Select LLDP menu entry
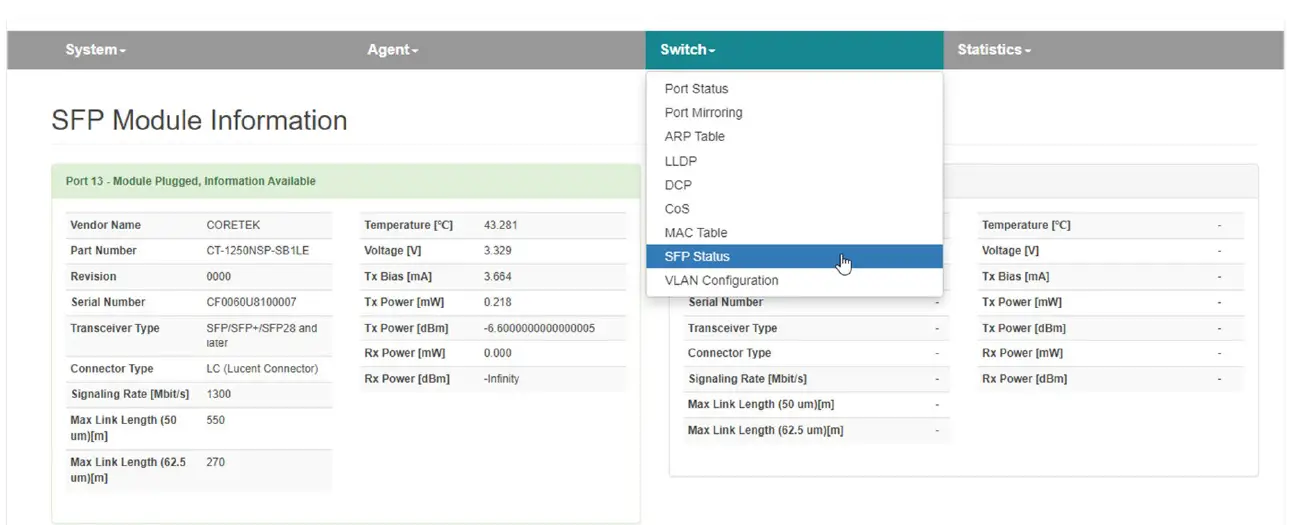 tap(795, 161)
